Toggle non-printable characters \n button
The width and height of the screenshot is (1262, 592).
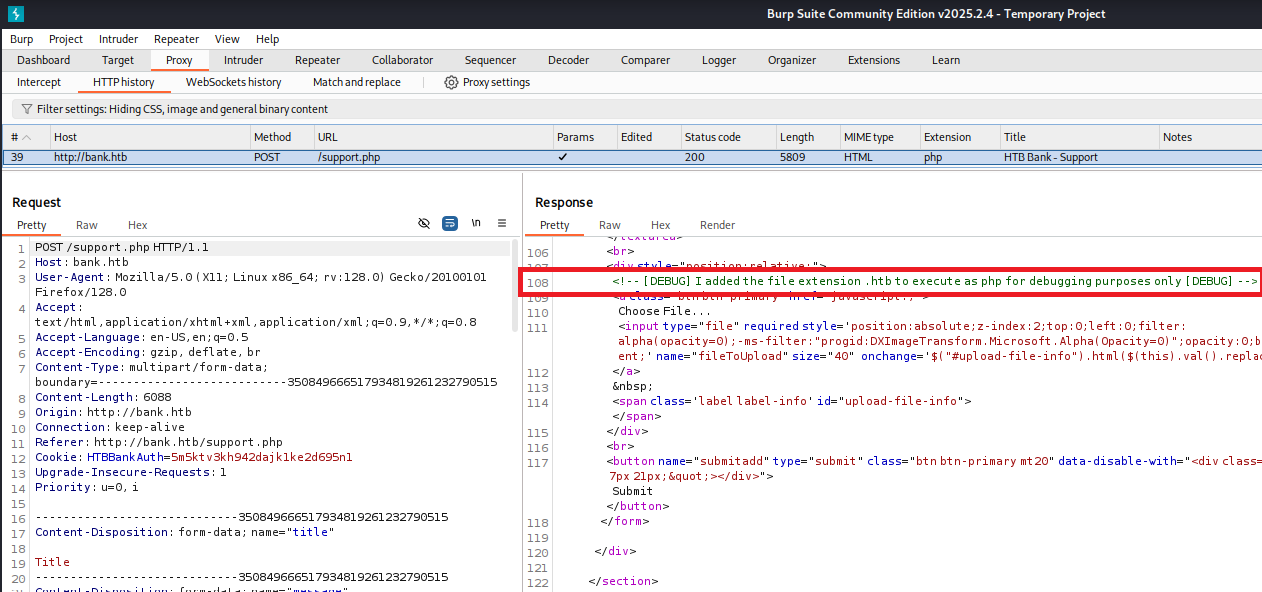tap(476, 223)
